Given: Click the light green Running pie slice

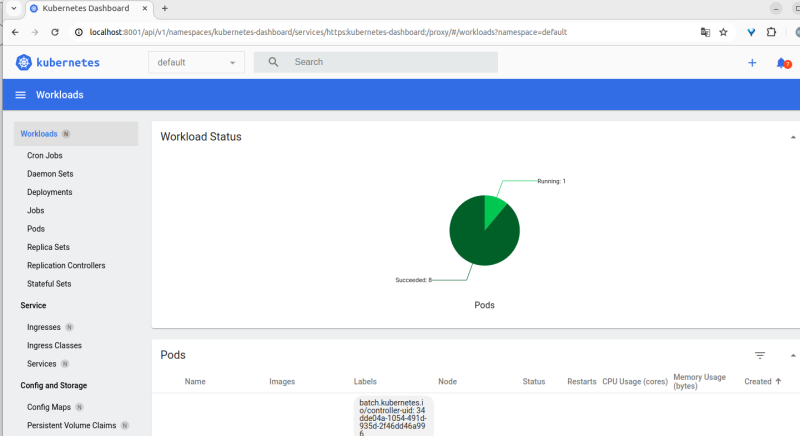Looking at the screenshot, I should coord(492,208).
